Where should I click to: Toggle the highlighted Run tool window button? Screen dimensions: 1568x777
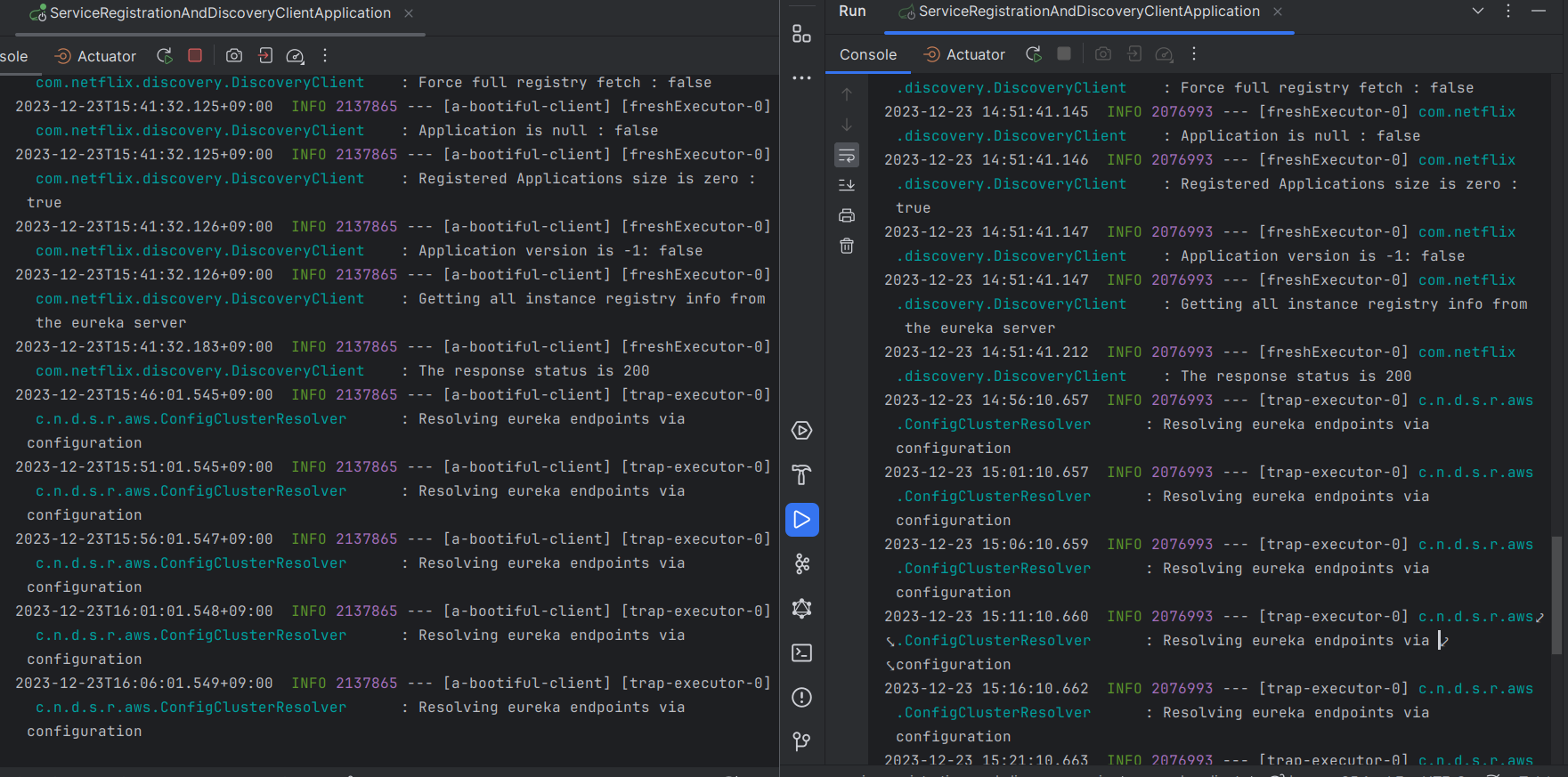pos(801,520)
